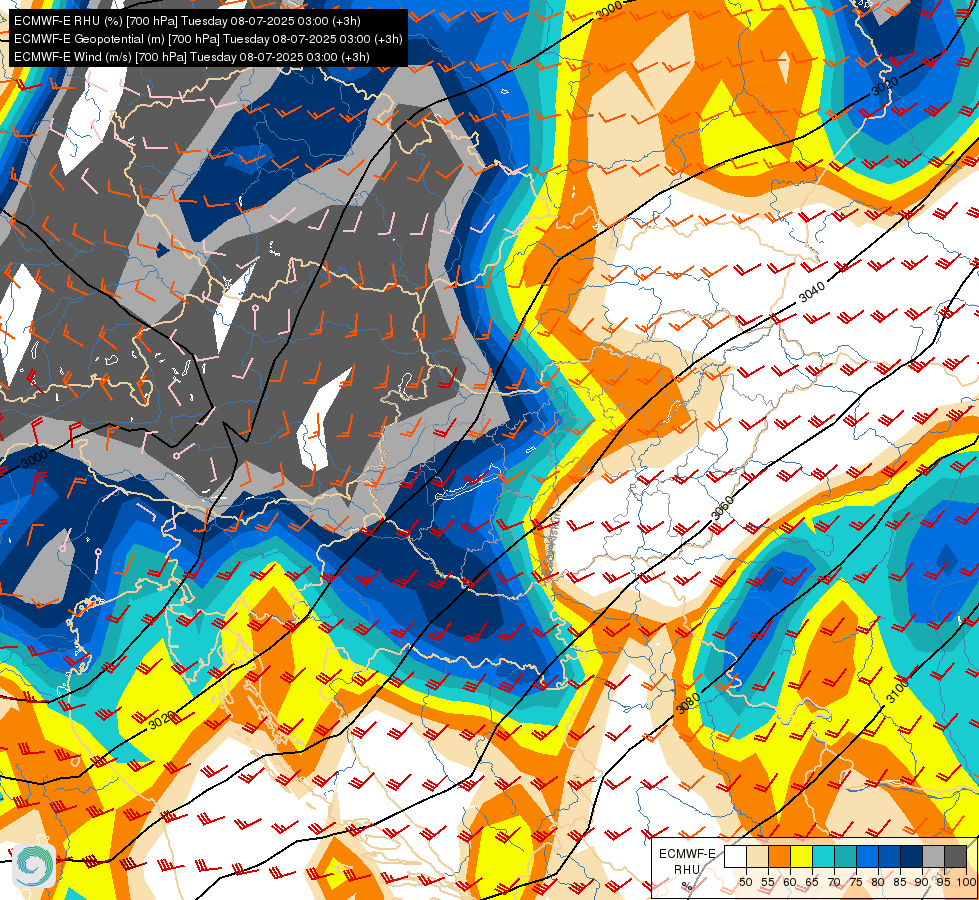This screenshot has width=979, height=900.
Task: Click the 3040 geopotential contour label
Action: coord(812,292)
